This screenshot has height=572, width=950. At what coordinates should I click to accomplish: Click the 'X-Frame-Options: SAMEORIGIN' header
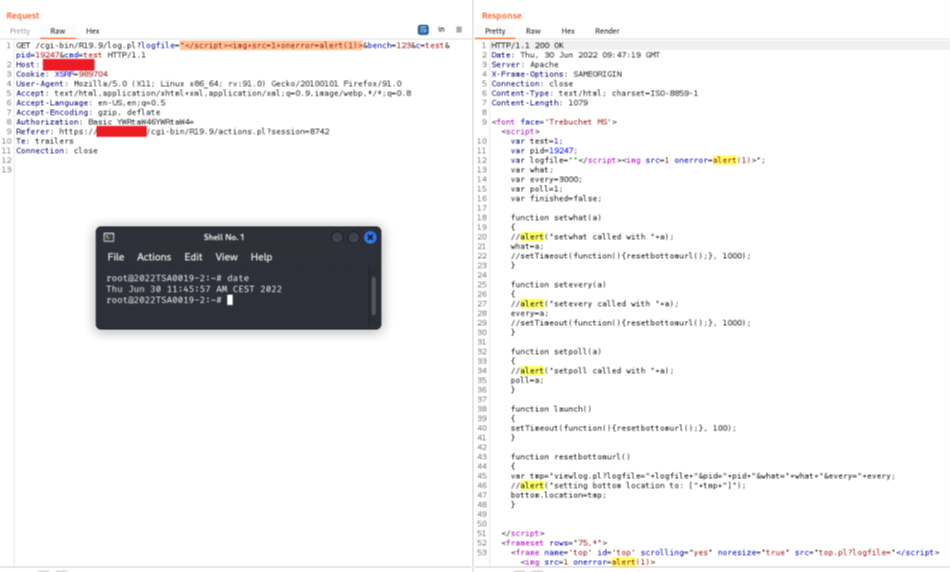[556, 74]
